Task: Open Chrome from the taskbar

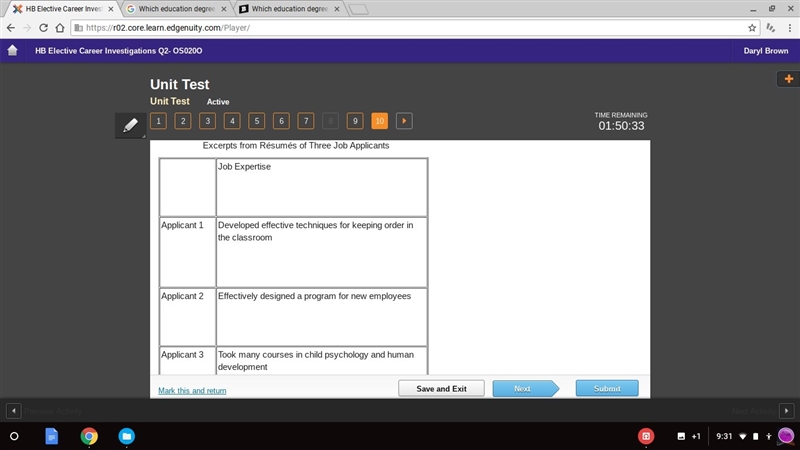Action: 89,436
